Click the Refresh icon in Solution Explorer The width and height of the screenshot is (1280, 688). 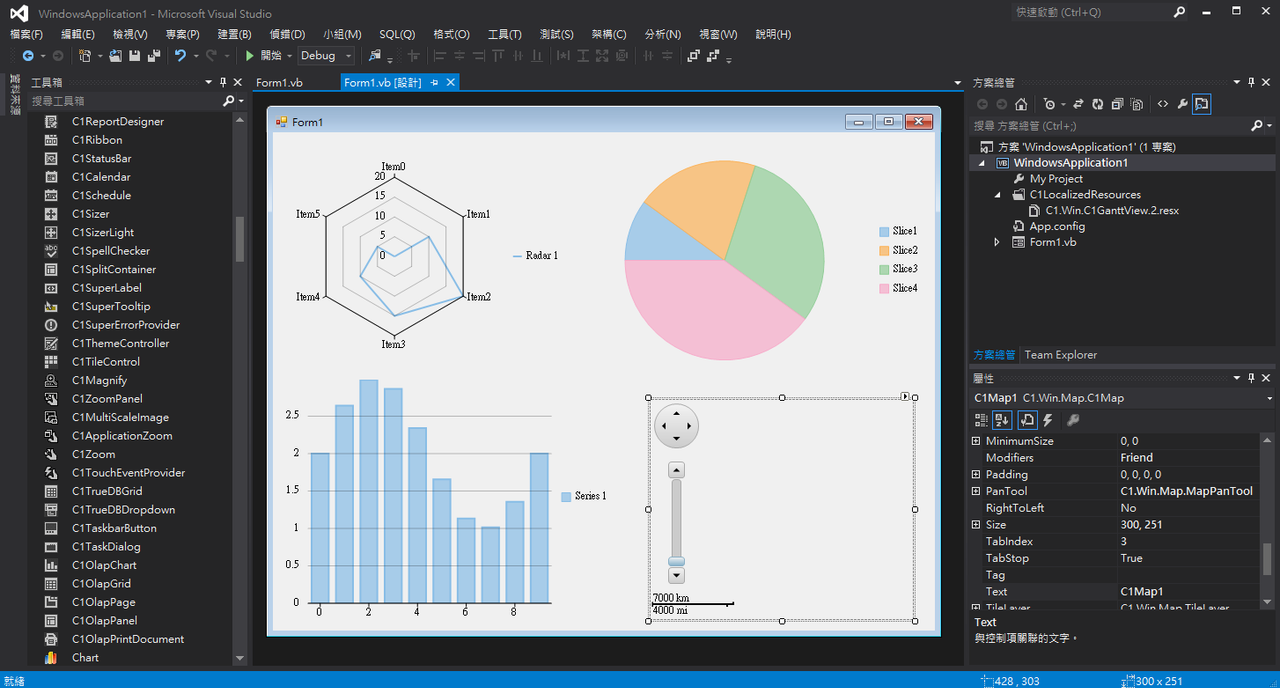1098,104
